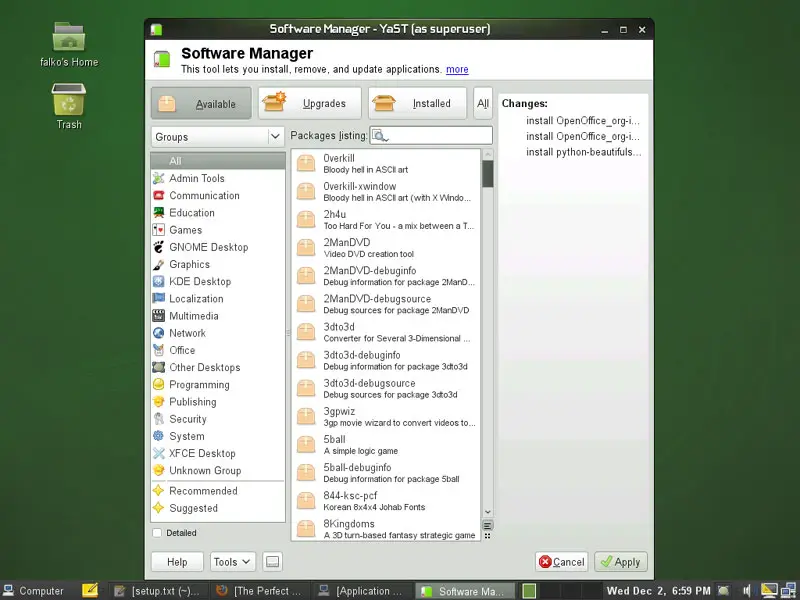Switch to the Available tab
Screen dimensions: 800x600
(201, 104)
